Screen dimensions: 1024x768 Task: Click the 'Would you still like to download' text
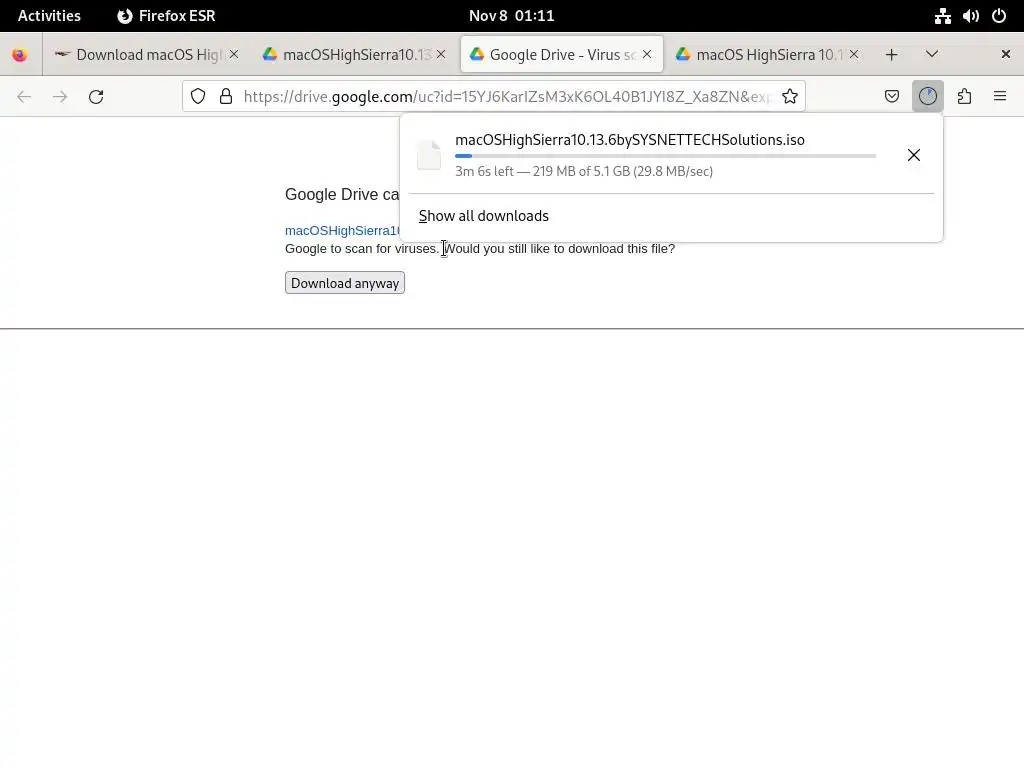560,249
